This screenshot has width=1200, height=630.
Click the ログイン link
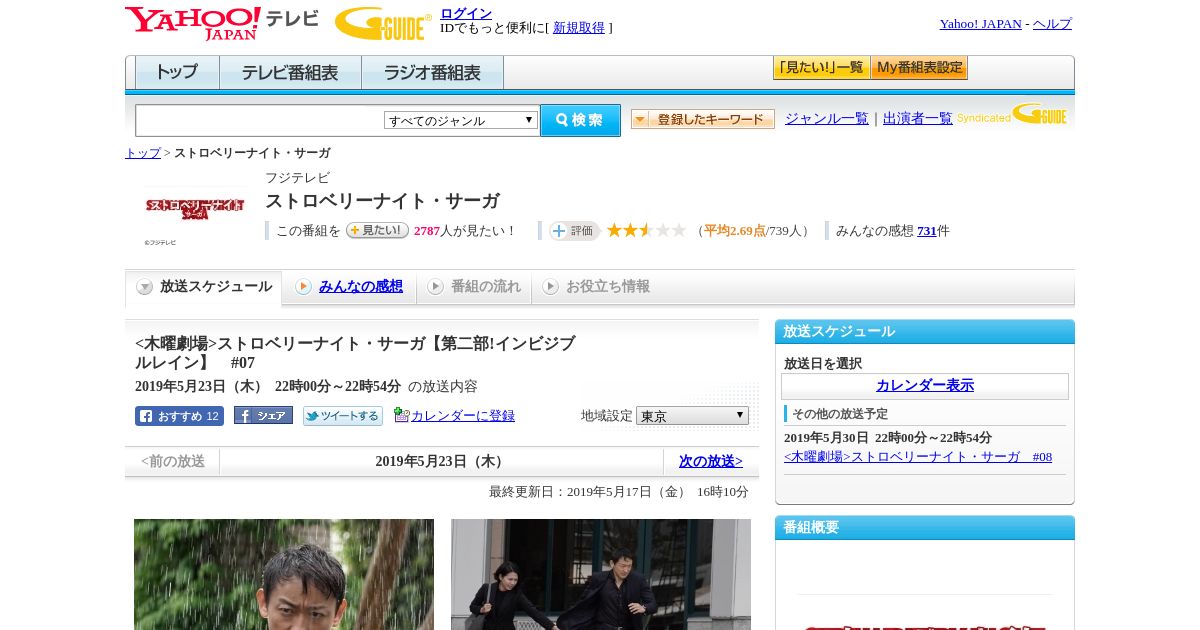tap(466, 13)
